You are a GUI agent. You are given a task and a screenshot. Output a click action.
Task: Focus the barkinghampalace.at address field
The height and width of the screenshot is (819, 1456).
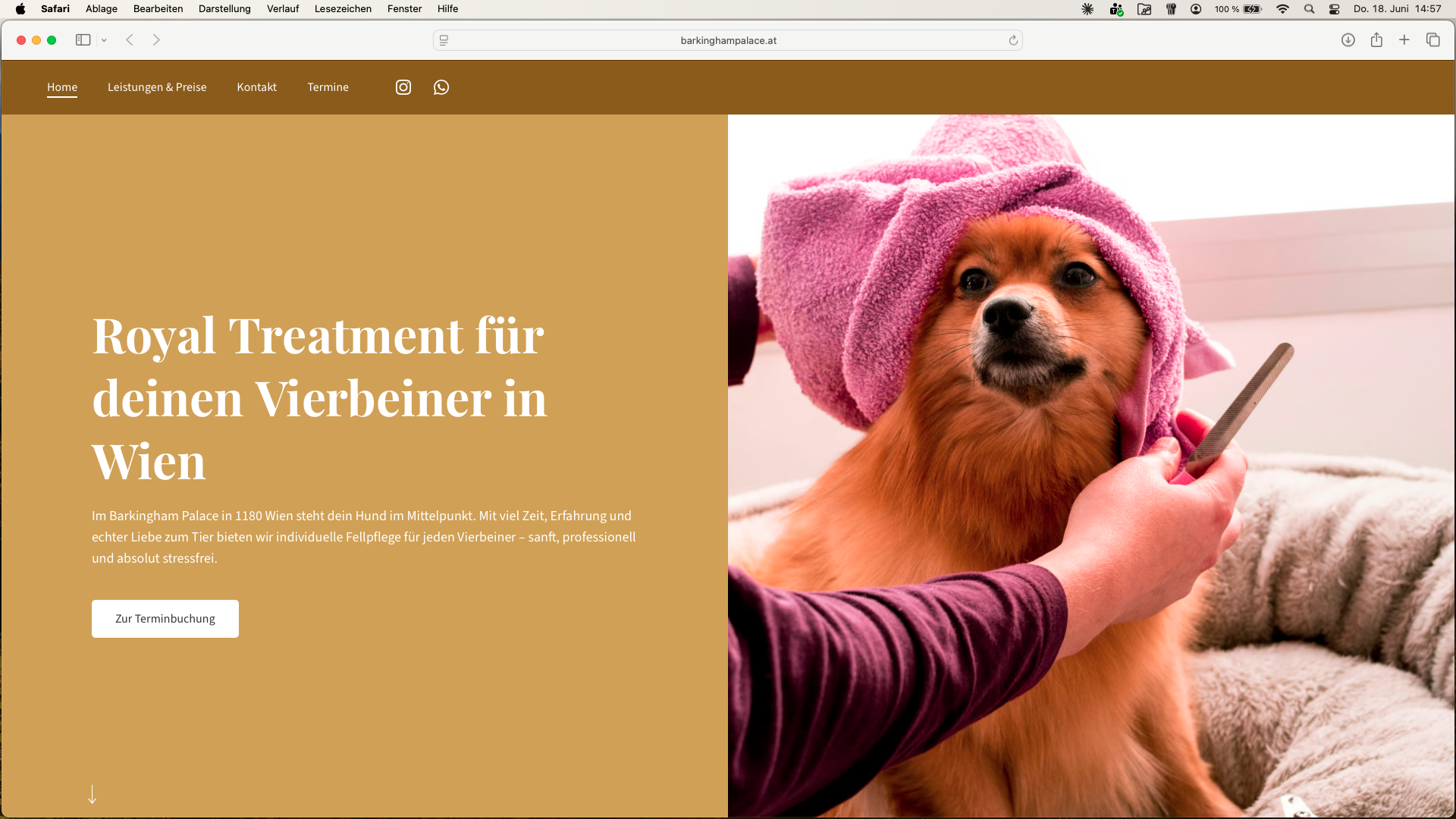coord(728,40)
